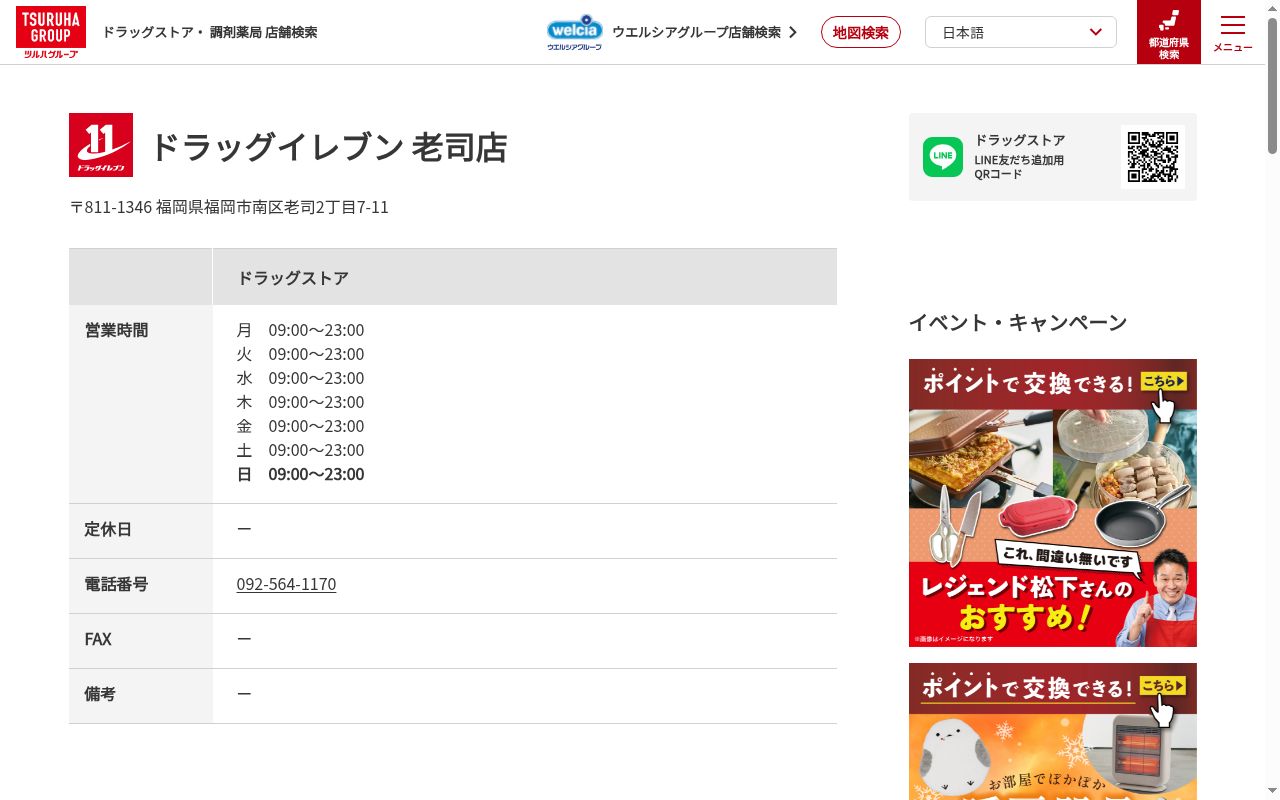Call phone number 092-564-1170
This screenshot has height=800, width=1280.
[x=286, y=584]
